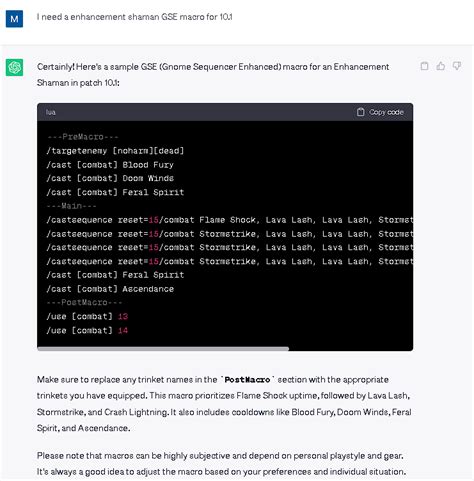Click the "/targetenemy [noharm][dead]" code line
The height and width of the screenshot is (481, 474).
click(x=115, y=151)
